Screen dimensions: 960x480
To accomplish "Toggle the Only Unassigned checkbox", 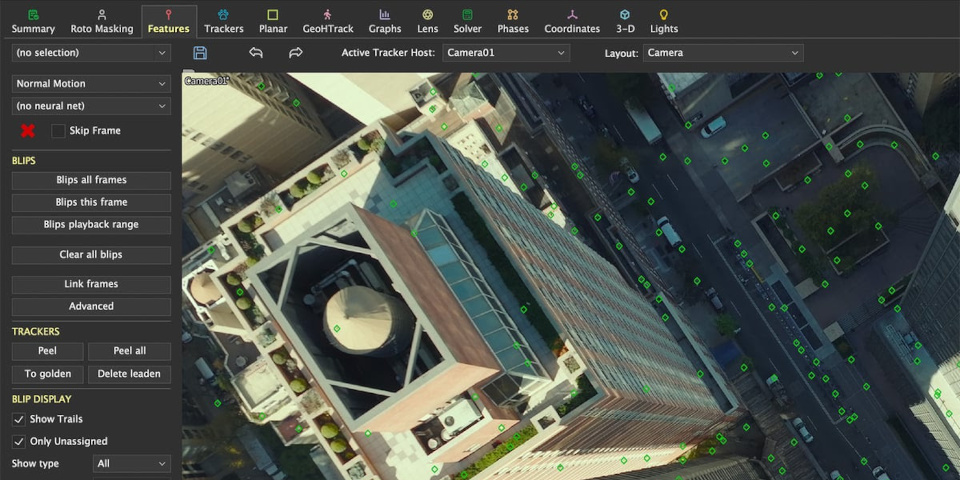I will pos(19,441).
